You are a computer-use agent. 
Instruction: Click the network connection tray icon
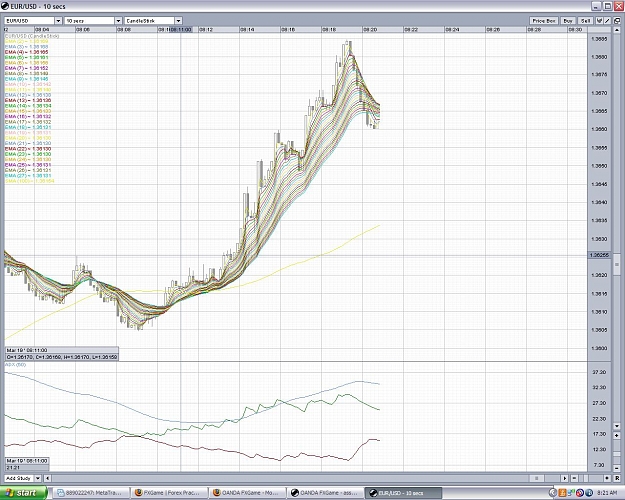(571, 493)
